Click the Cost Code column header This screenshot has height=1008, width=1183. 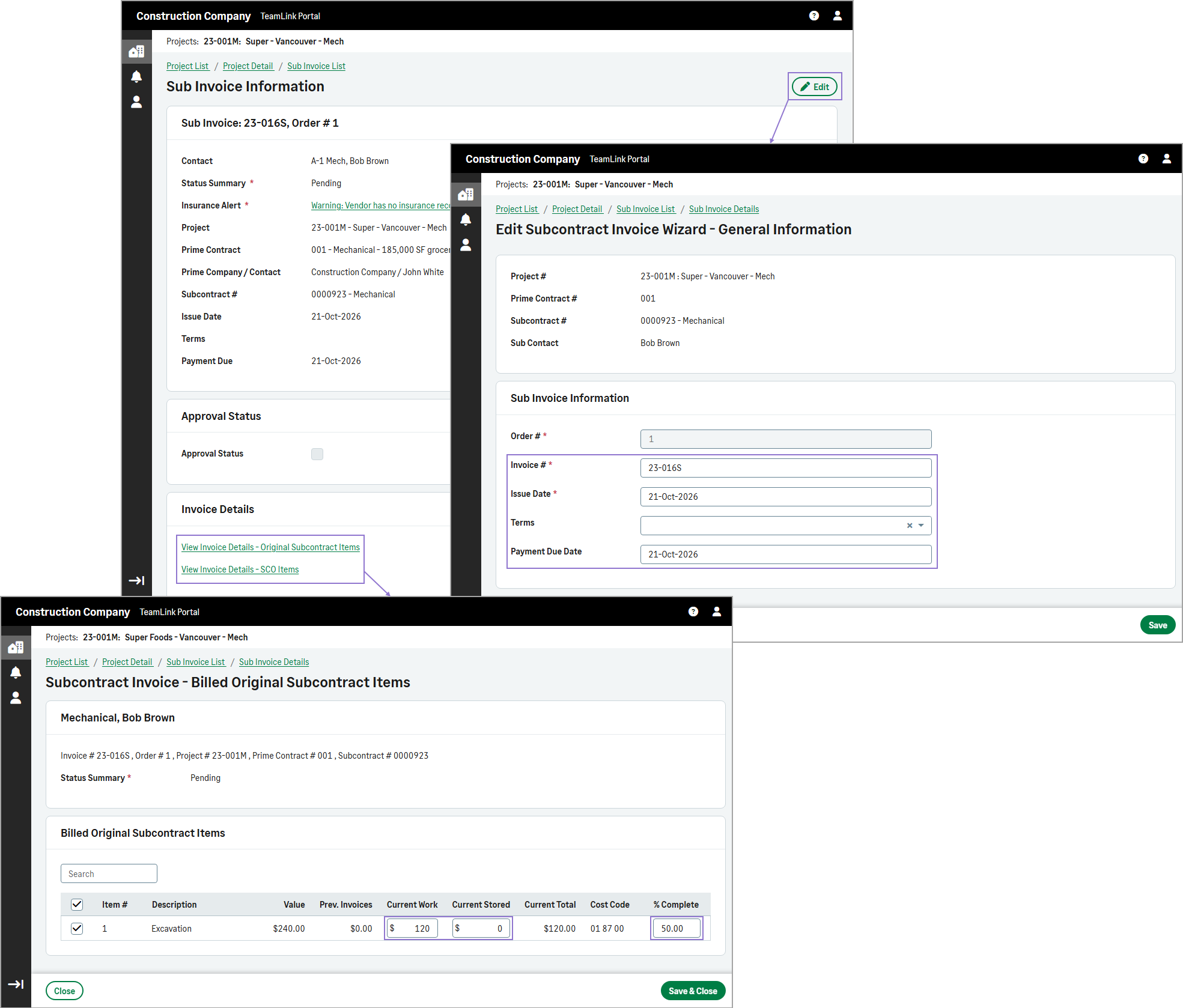[610, 905]
